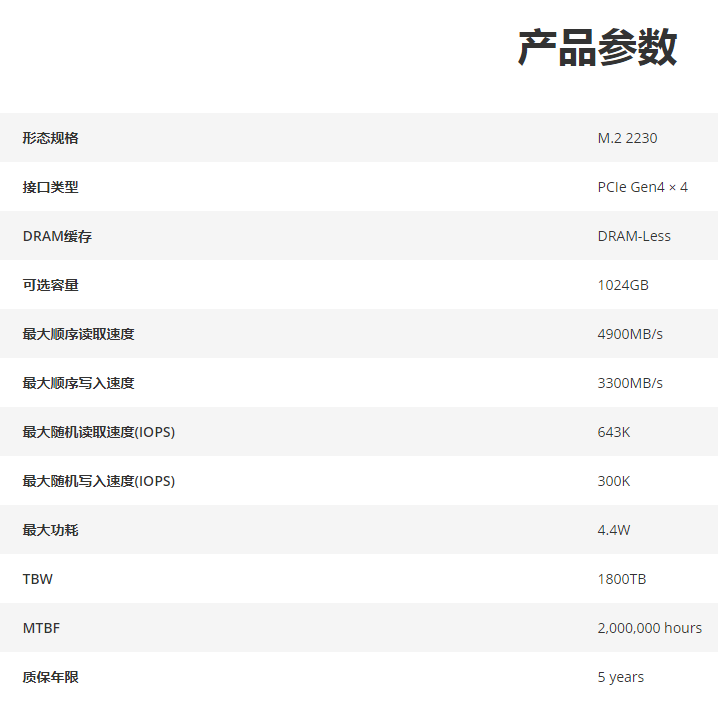Viewport: 718px width, 718px height.
Task: Click the PCIe Gen4 × 4 value
Action: [642, 187]
